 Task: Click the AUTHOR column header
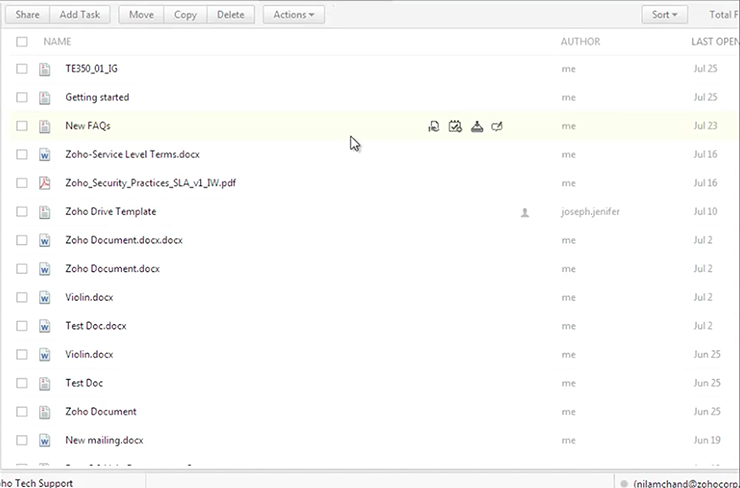580,42
